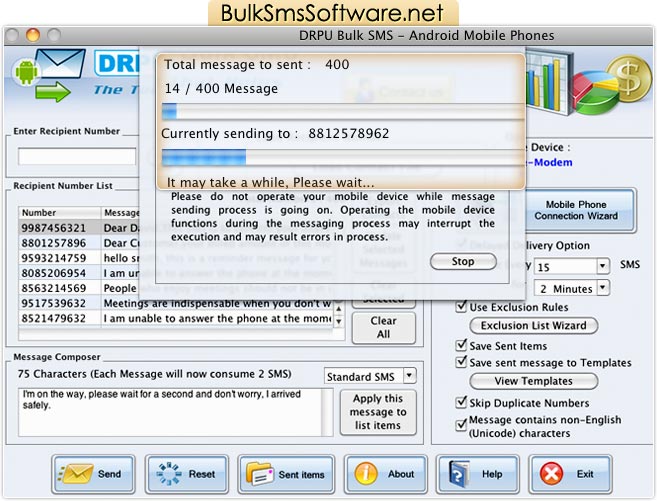Click the Send envelope icon

(75, 474)
